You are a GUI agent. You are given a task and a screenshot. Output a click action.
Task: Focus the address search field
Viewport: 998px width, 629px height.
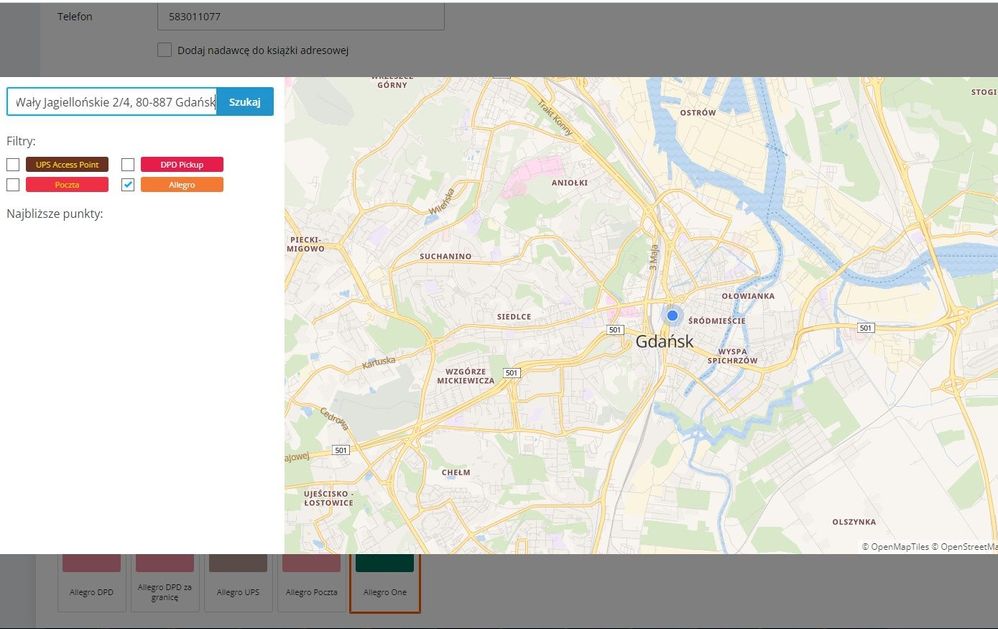[x=112, y=102]
